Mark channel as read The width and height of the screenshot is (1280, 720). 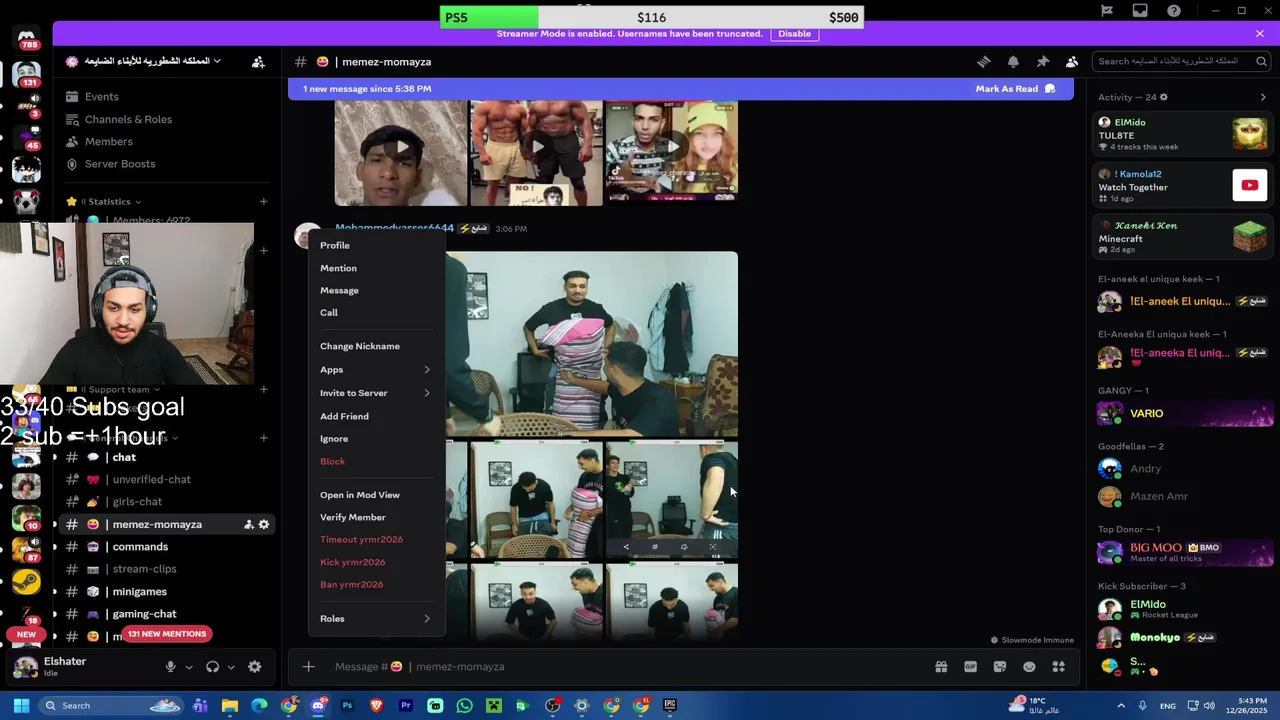tap(1016, 89)
